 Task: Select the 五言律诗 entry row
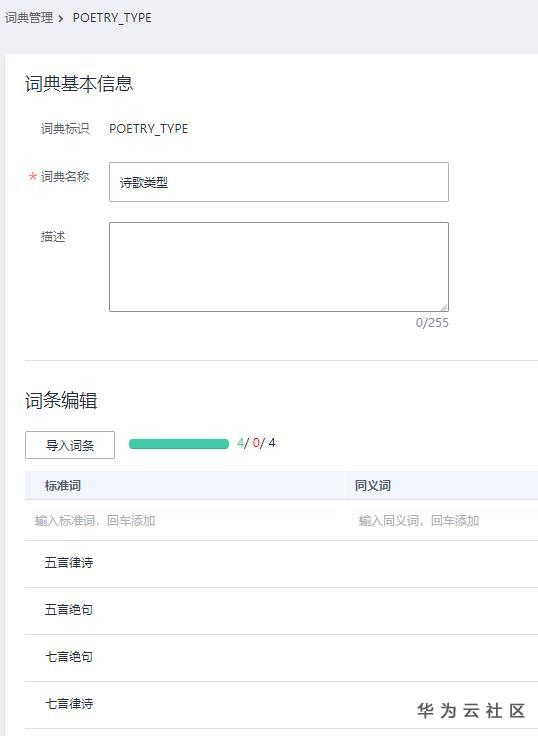tap(281, 563)
